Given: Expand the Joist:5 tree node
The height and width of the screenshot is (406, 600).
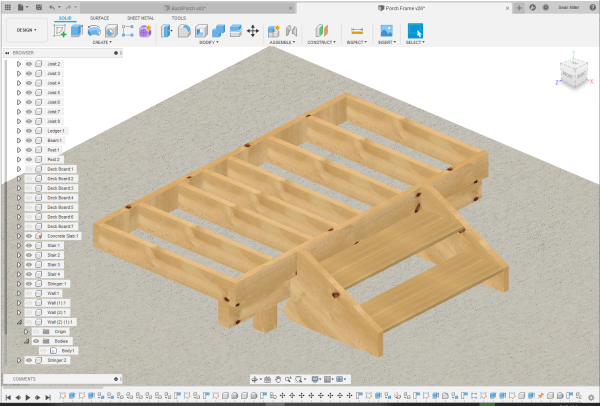Looking at the screenshot, I should pos(19,93).
